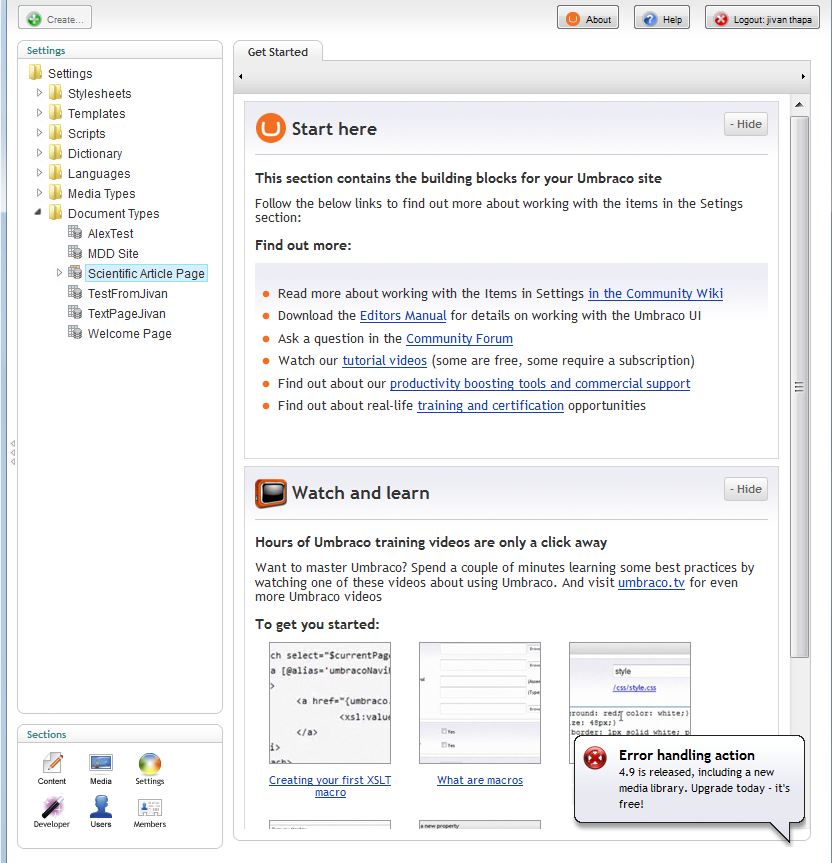This screenshot has width=832, height=863.
Task: Open the Media section icon
Action: (101, 768)
